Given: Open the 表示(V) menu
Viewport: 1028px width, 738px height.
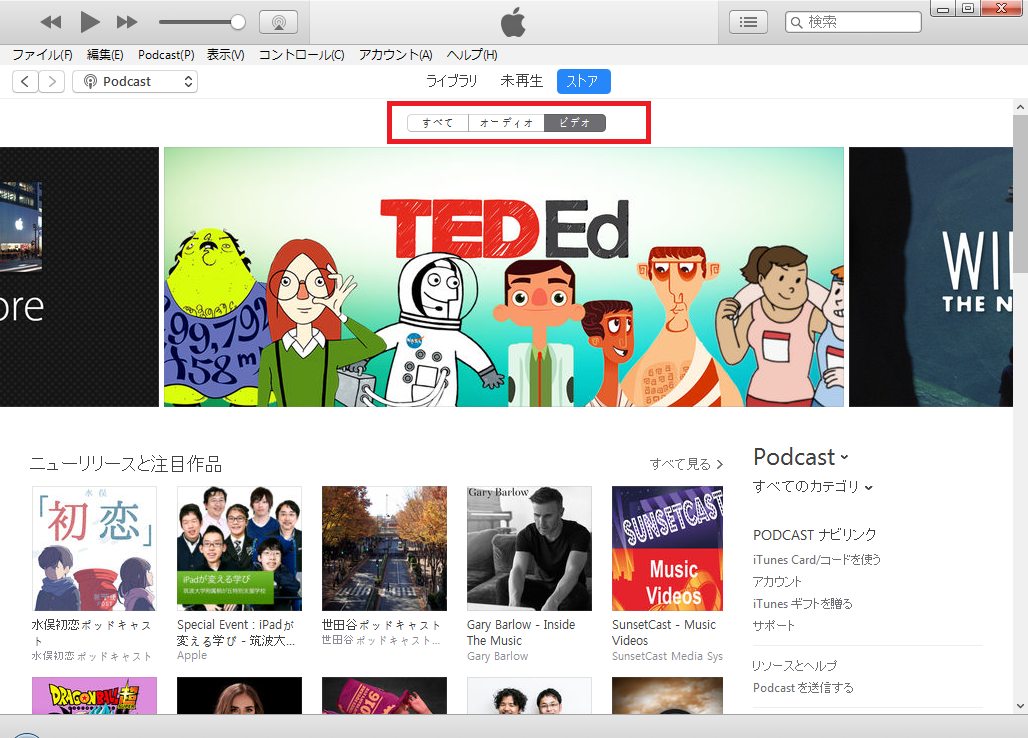Looking at the screenshot, I should click(226, 55).
